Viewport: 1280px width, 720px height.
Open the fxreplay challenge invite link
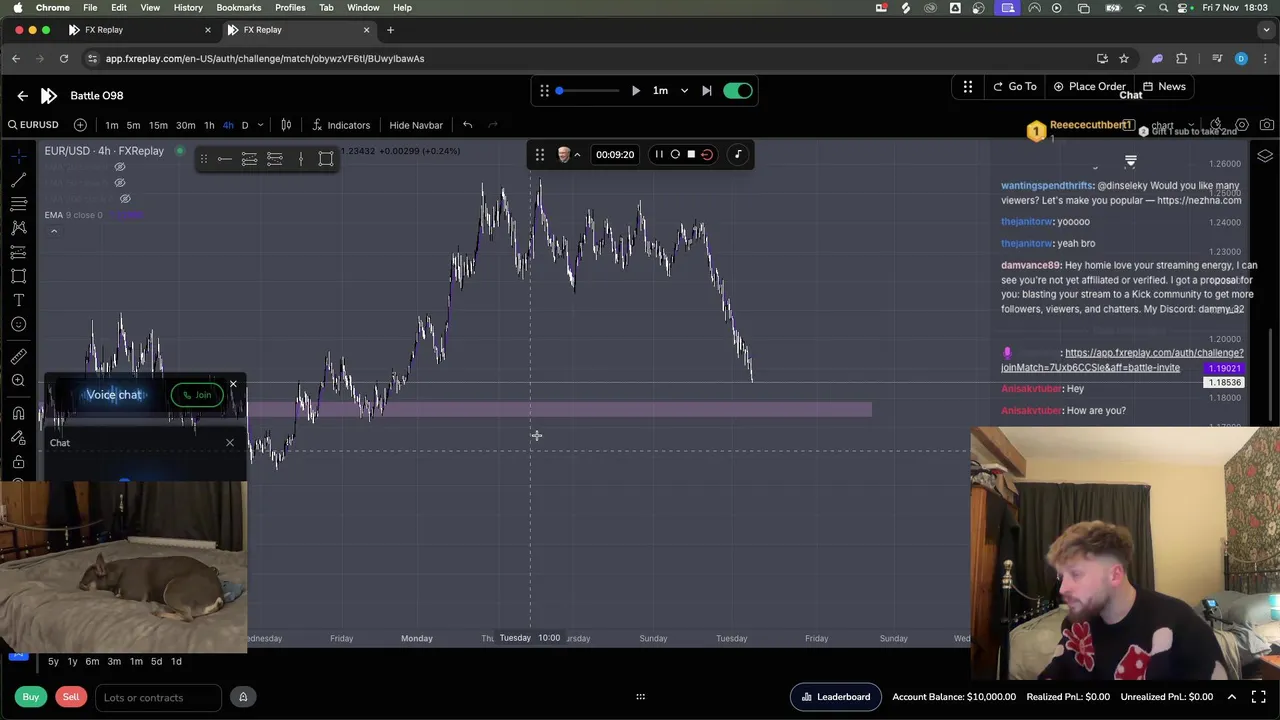point(1122,360)
